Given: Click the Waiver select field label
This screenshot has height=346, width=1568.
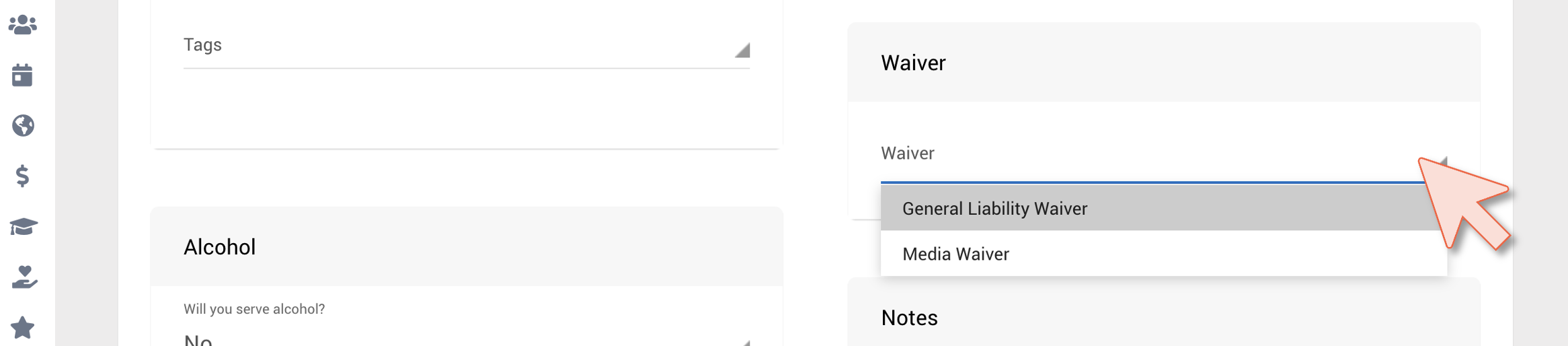Looking at the screenshot, I should click(907, 153).
